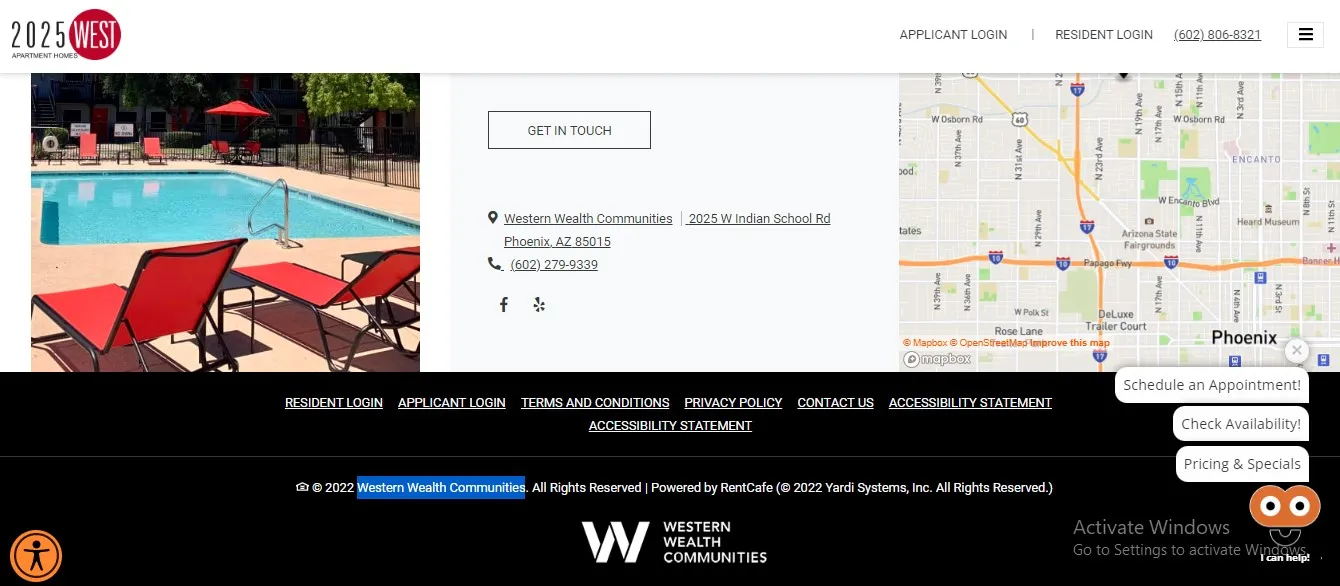
Task: Select the Pricing & Specials bubble
Action: point(1242,464)
